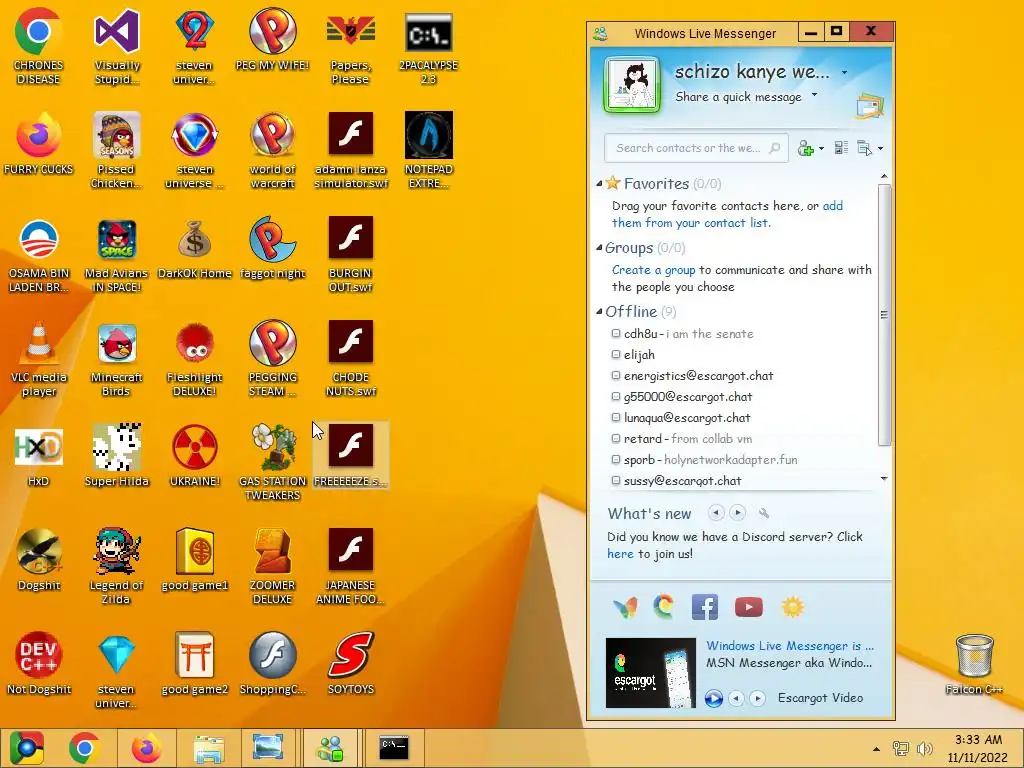The width and height of the screenshot is (1024, 768).
Task: Click the Escargot video thumbnail
Action: tap(650, 673)
